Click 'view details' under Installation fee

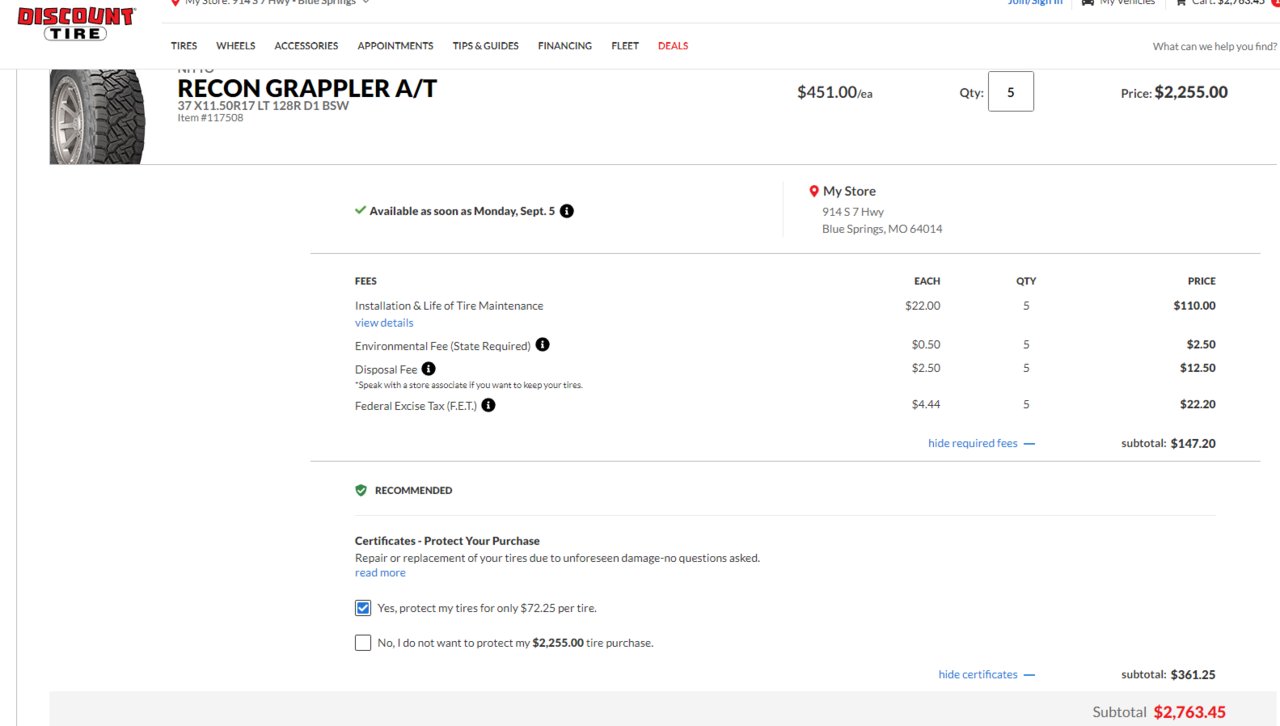pyautogui.click(x=384, y=323)
